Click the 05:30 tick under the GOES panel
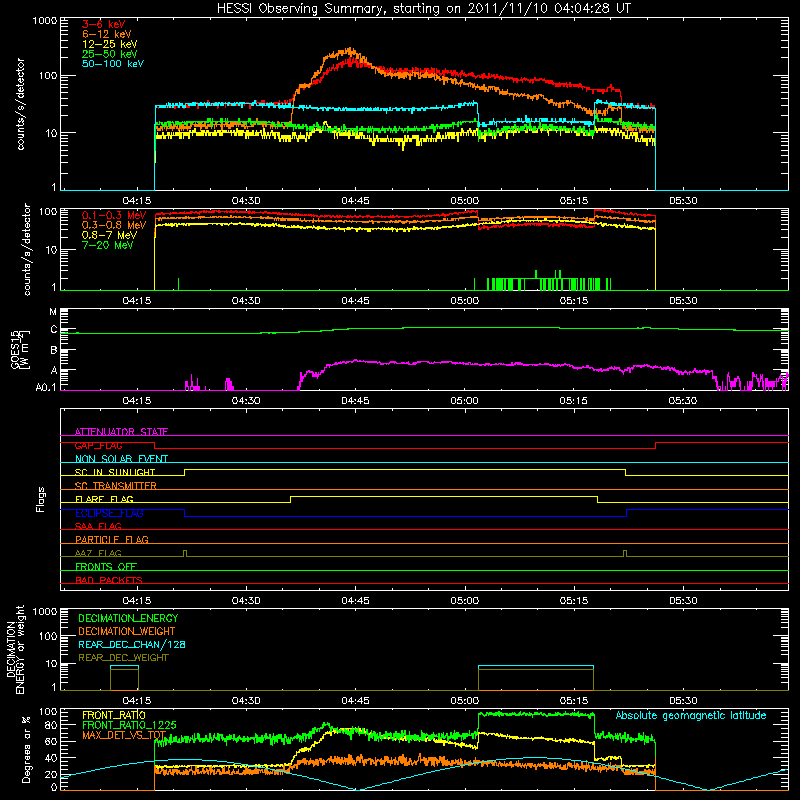 click(683, 401)
